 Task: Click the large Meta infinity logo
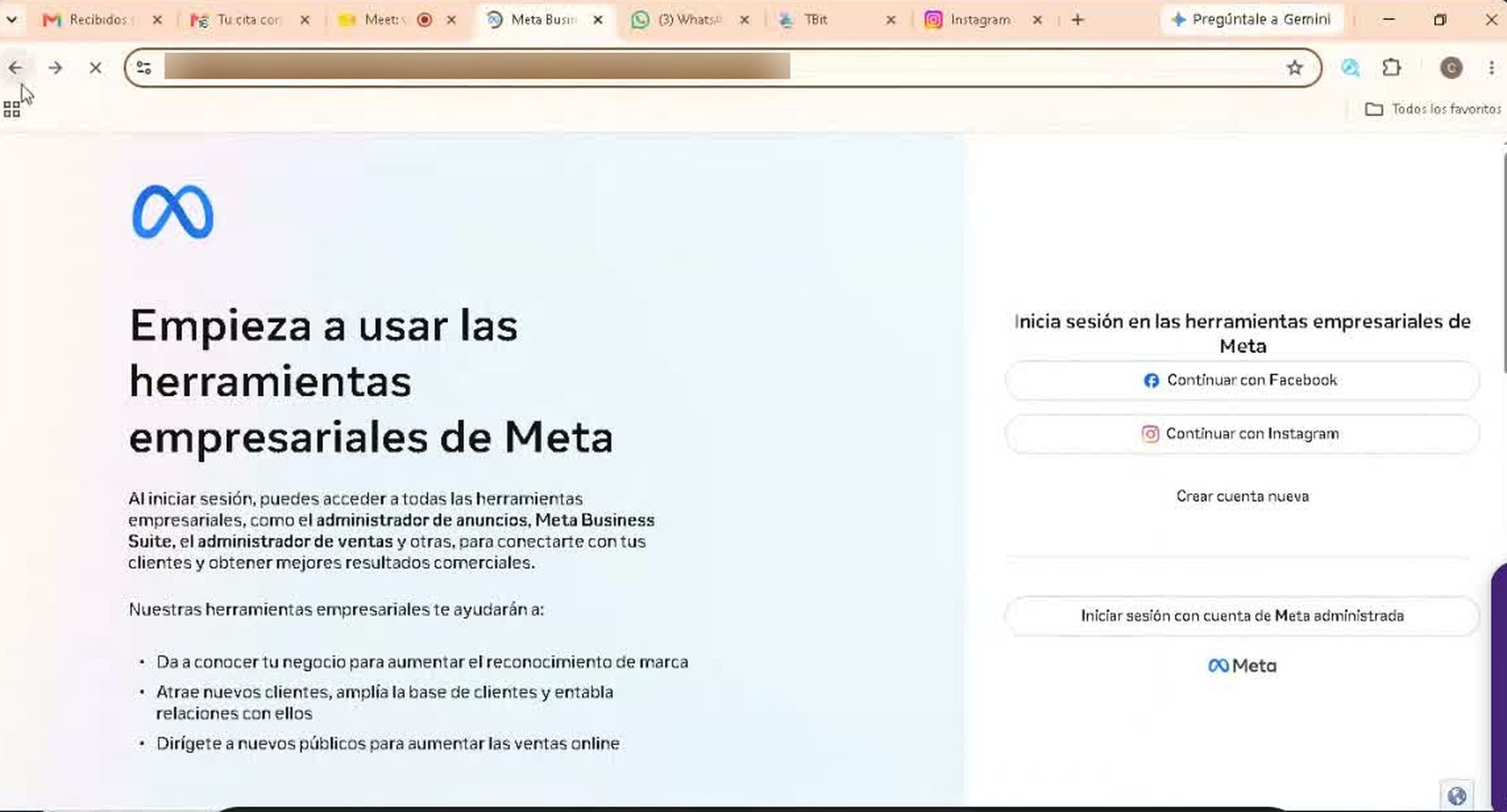tap(173, 212)
